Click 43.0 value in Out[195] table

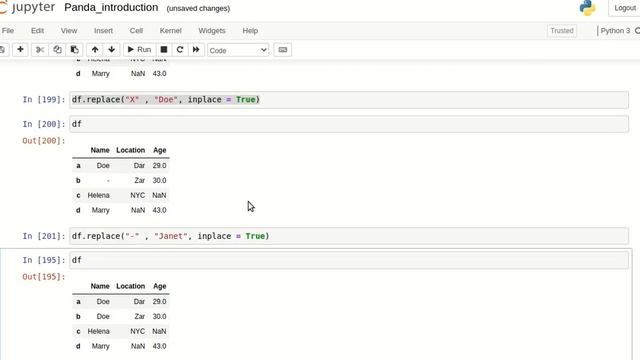point(159,346)
